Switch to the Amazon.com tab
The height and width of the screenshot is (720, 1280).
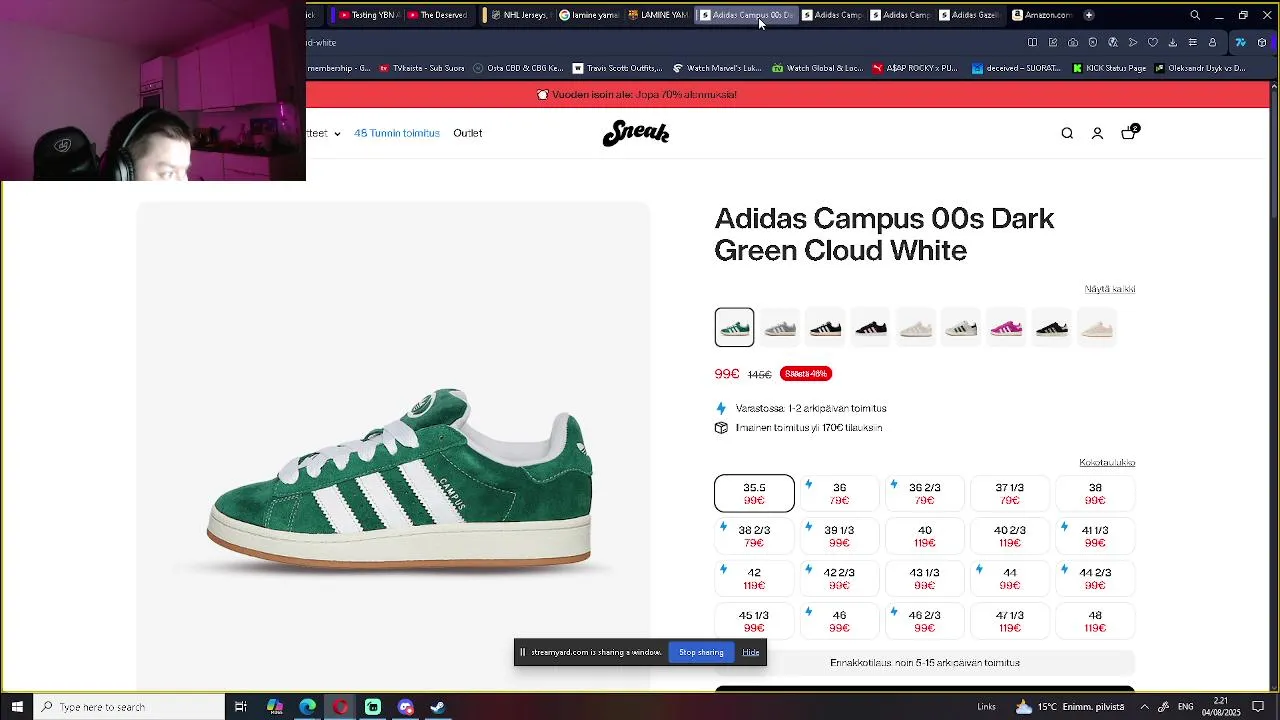1041,15
